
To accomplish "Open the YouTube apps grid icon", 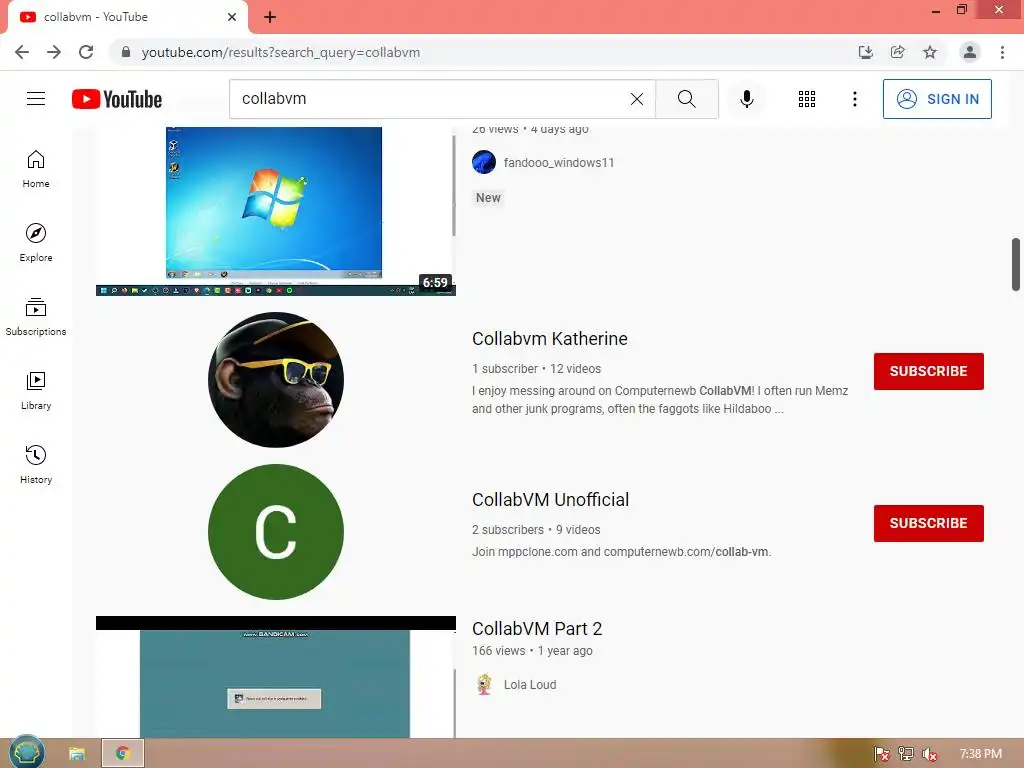I will (x=807, y=99).
